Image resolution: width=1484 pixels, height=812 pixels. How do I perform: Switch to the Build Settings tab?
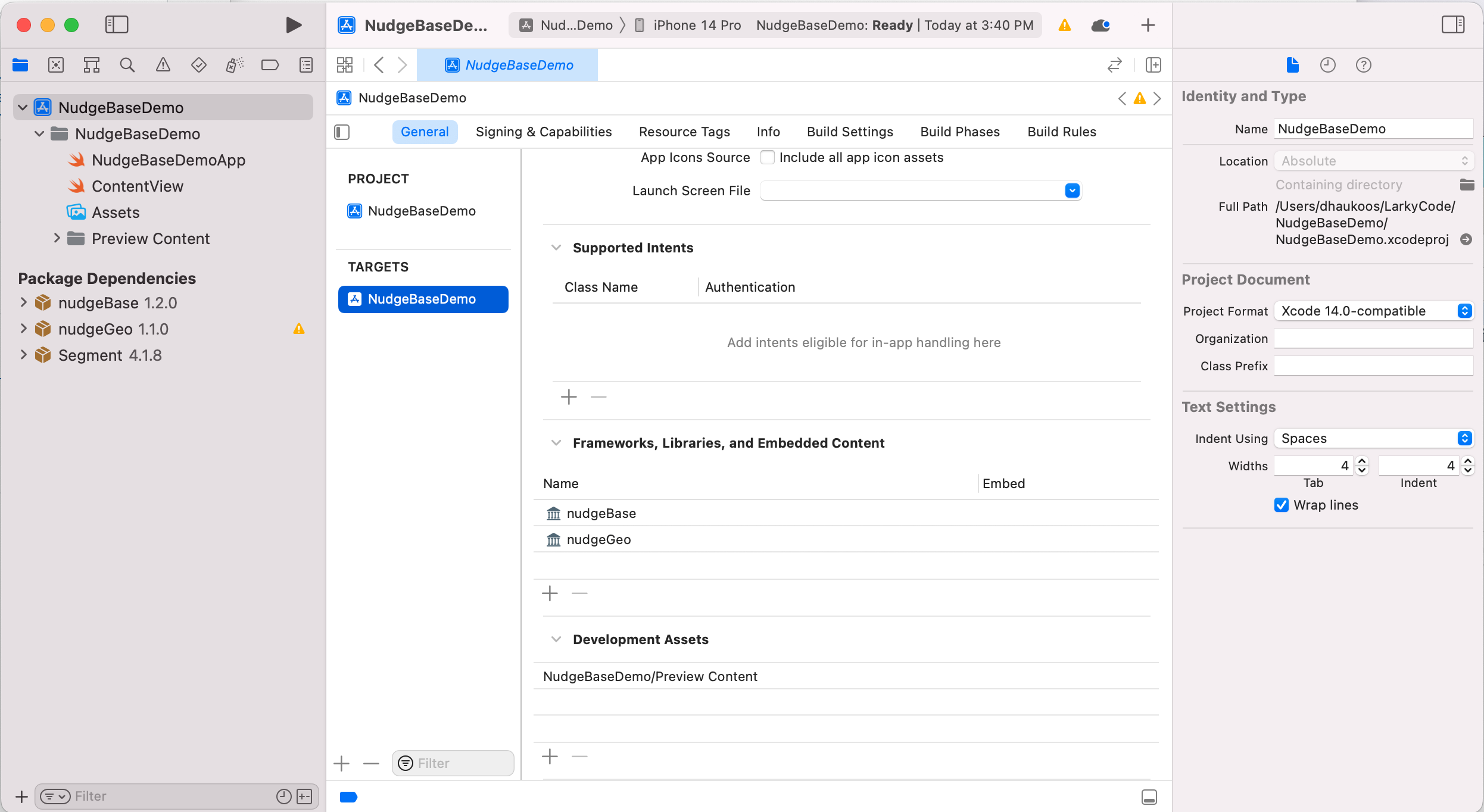tap(850, 132)
